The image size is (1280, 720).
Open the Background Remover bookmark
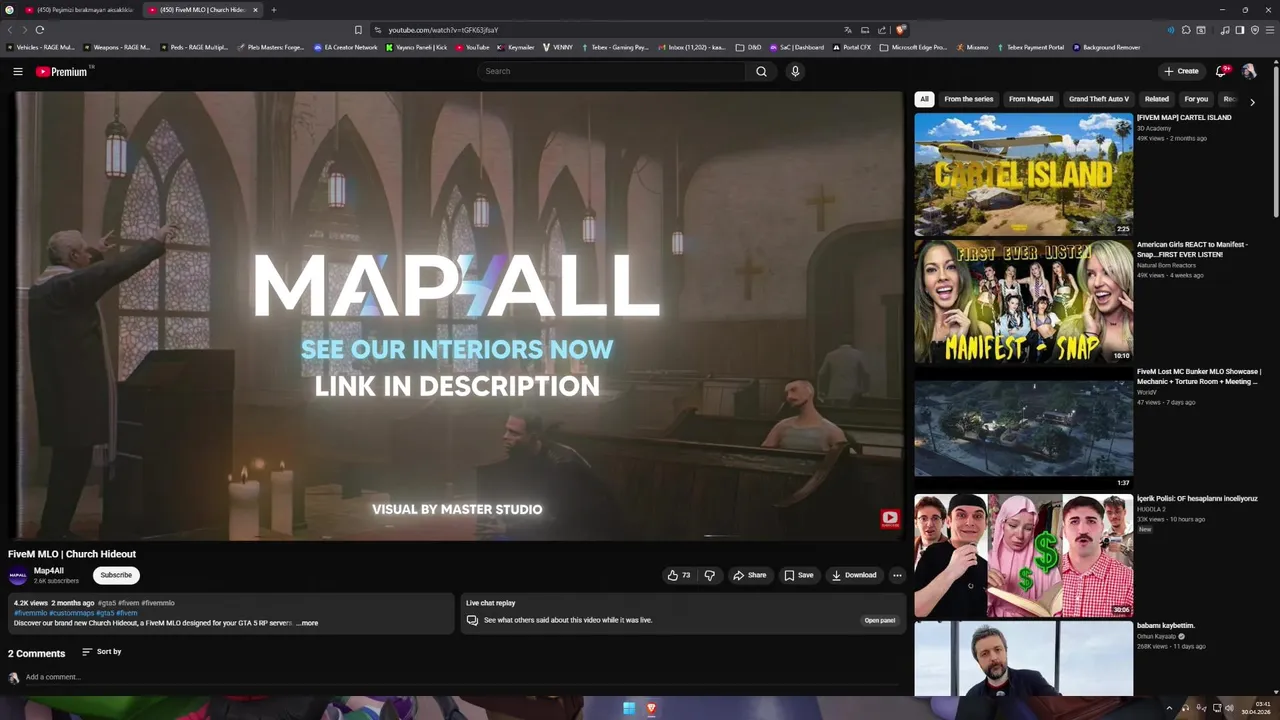tap(1107, 47)
